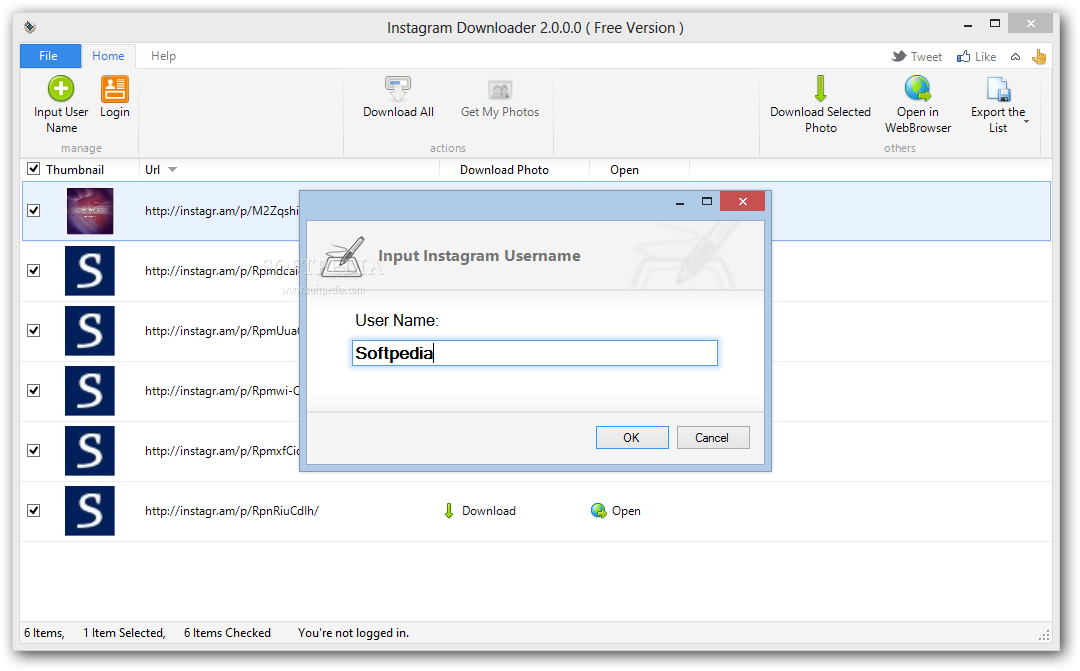Expand the Export the List dropdown arrow
1080x671 pixels.
coord(1026,122)
